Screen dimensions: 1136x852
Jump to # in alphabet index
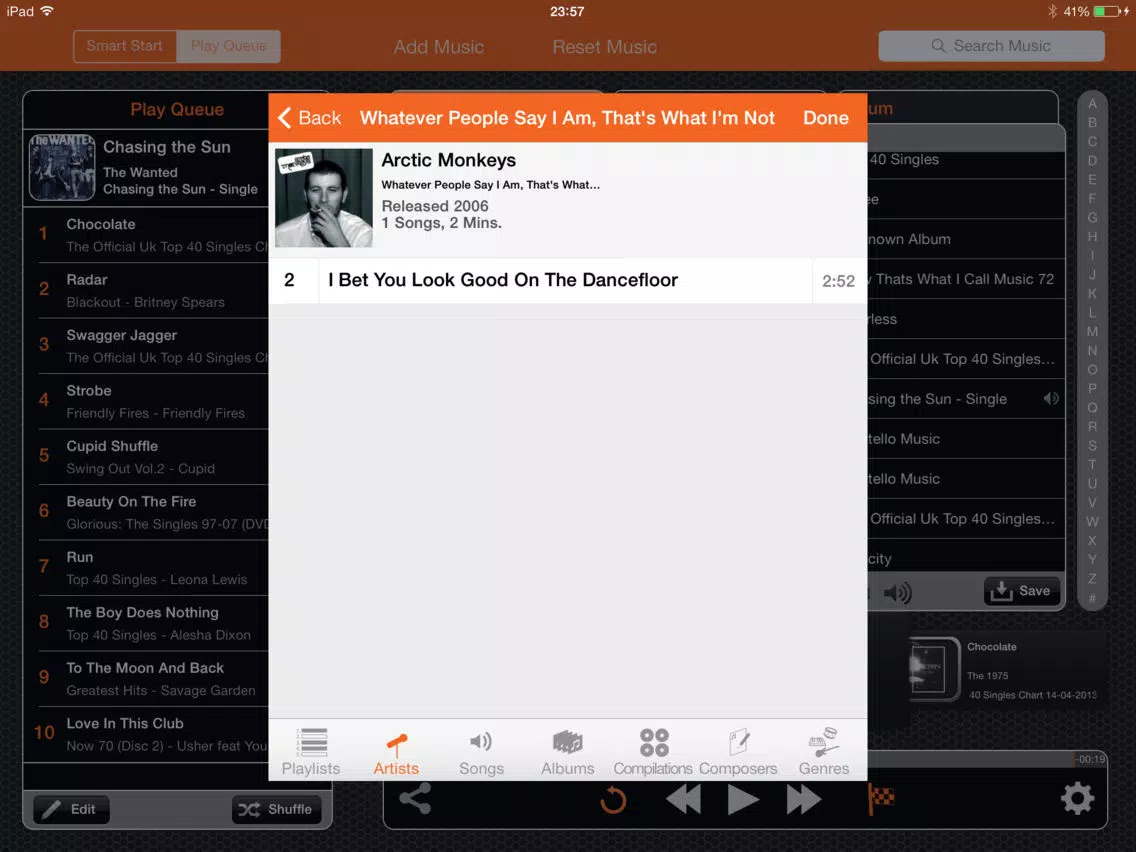pos(1092,598)
